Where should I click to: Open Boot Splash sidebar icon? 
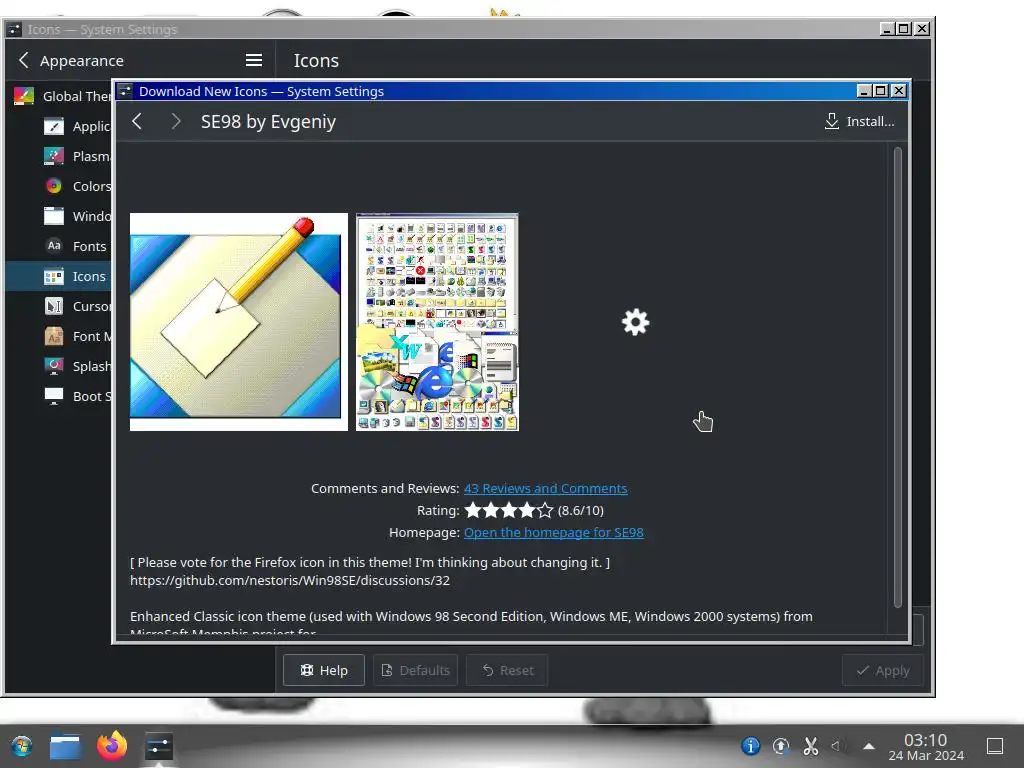point(54,396)
